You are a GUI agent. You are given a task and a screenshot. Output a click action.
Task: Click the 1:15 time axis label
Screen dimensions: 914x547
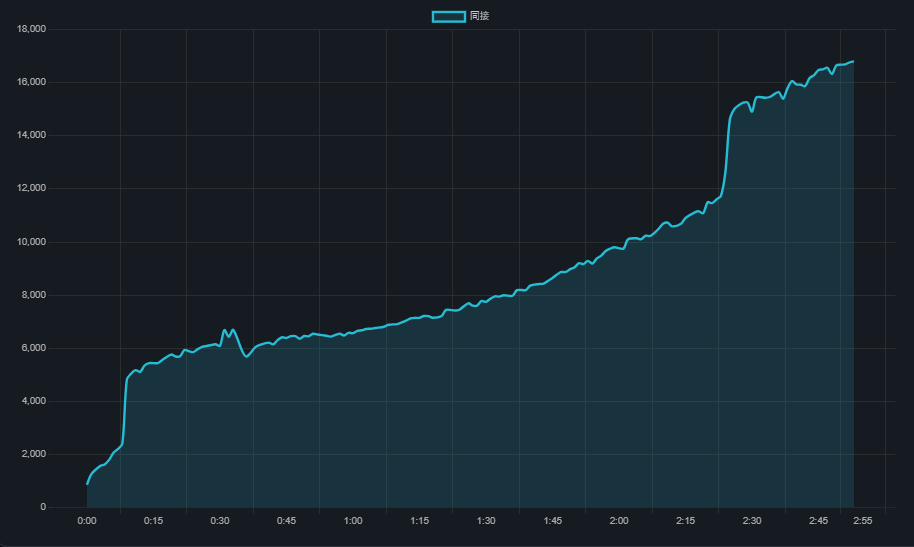pyautogui.click(x=420, y=521)
